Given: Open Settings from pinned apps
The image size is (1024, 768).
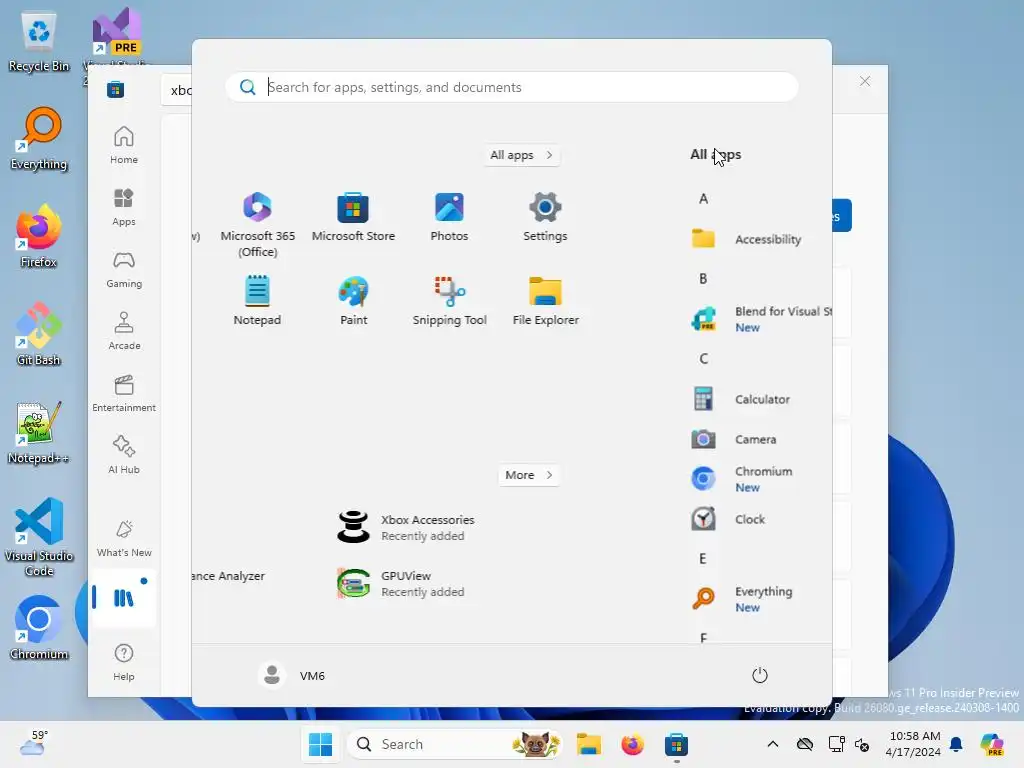Looking at the screenshot, I should [x=545, y=217].
